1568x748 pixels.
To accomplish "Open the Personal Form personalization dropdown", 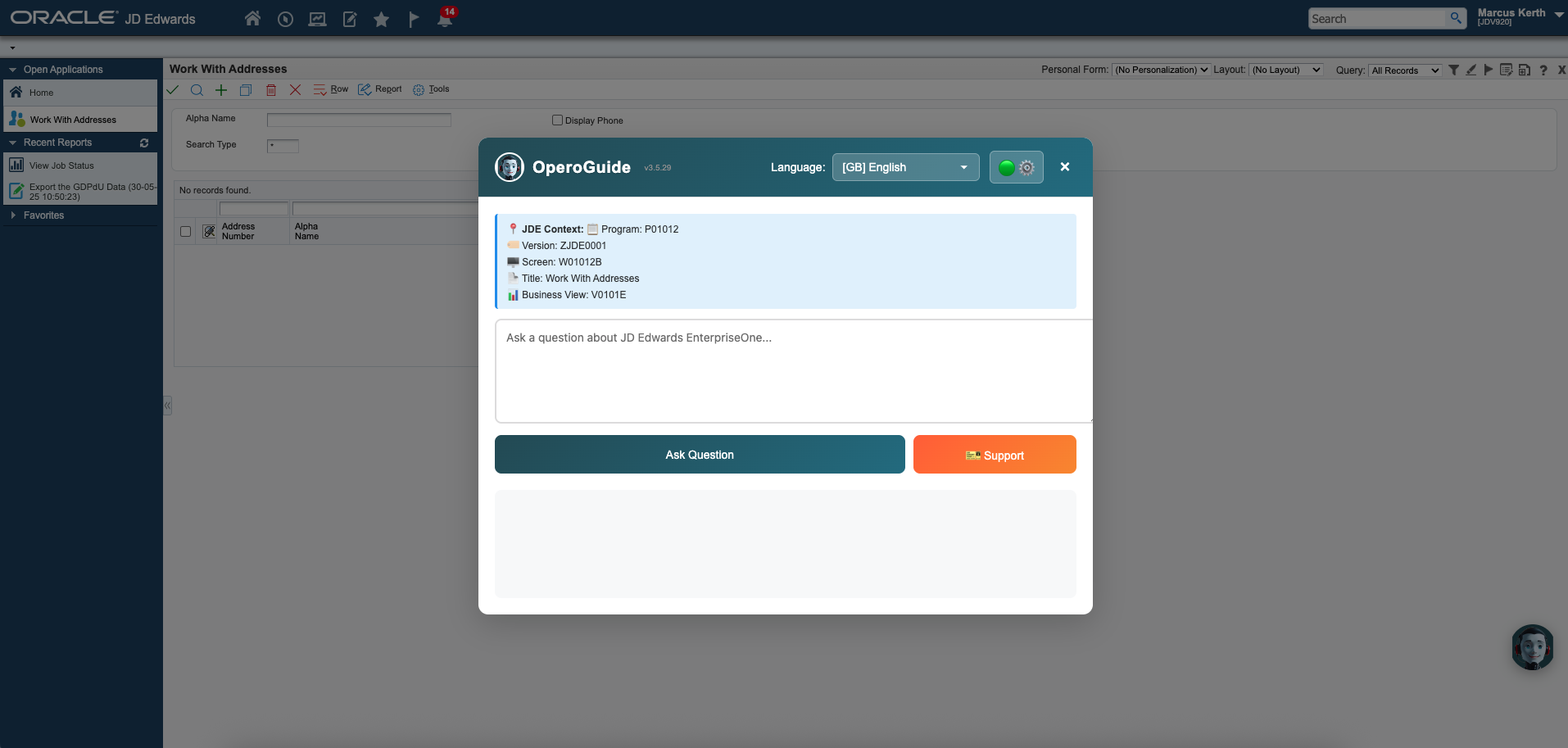I will [1160, 70].
